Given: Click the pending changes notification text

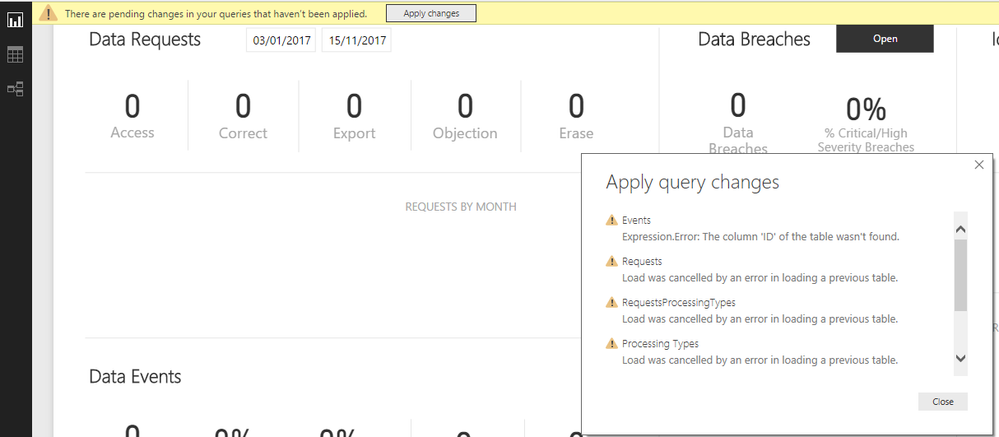Looking at the screenshot, I should [x=216, y=13].
